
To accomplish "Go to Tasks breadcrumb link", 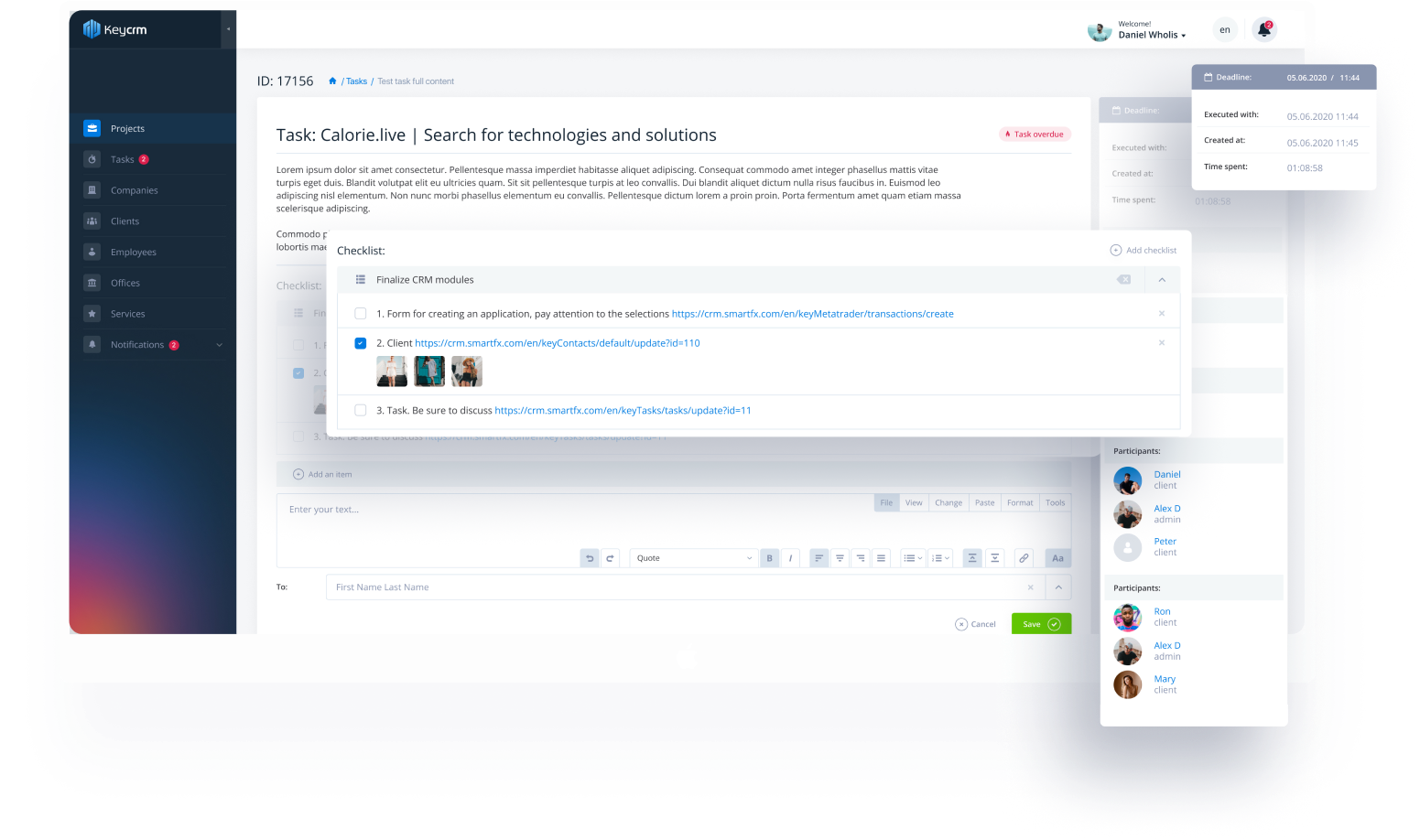I will (356, 81).
